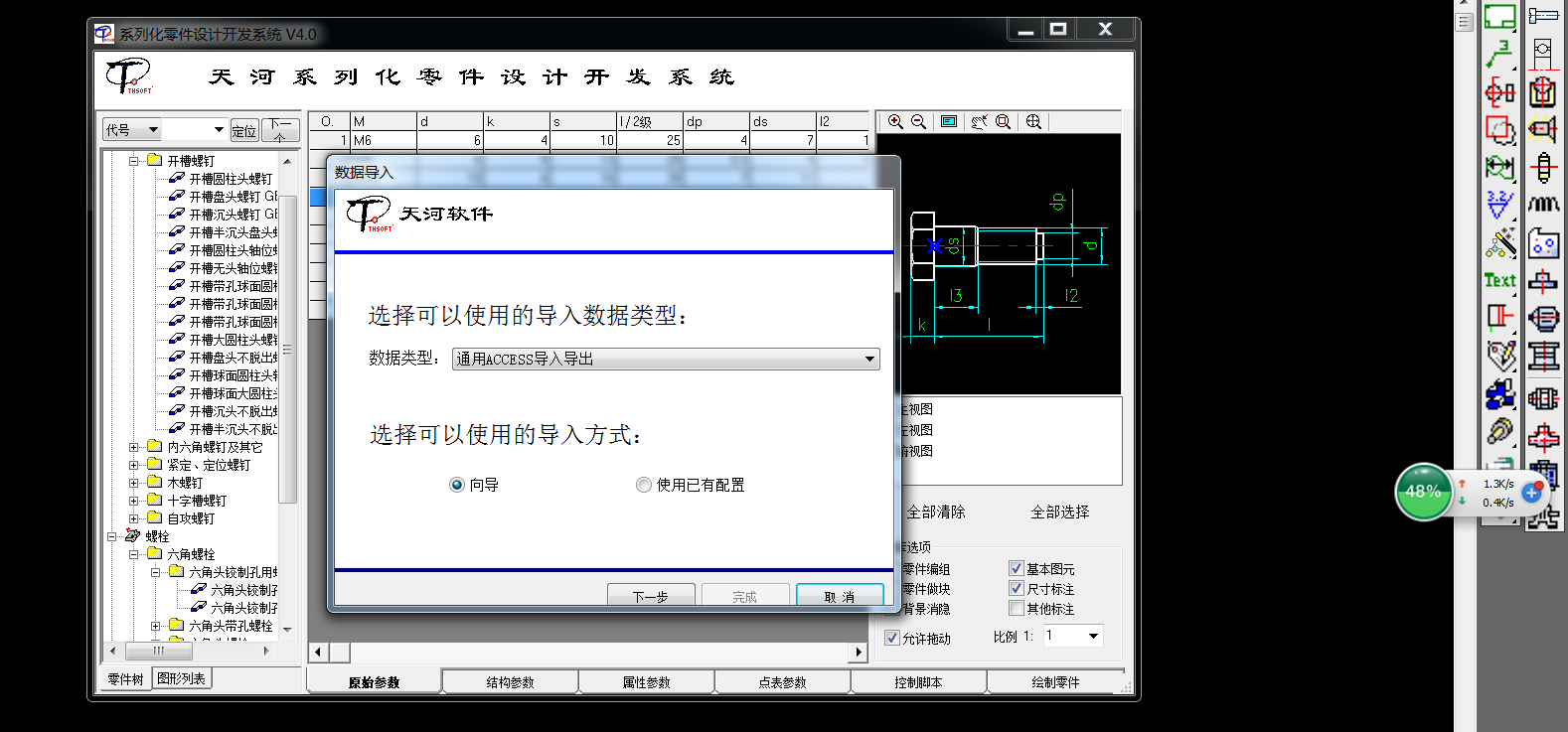Click the green dimension arrows tool icon

pyautogui.click(x=1499, y=167)
